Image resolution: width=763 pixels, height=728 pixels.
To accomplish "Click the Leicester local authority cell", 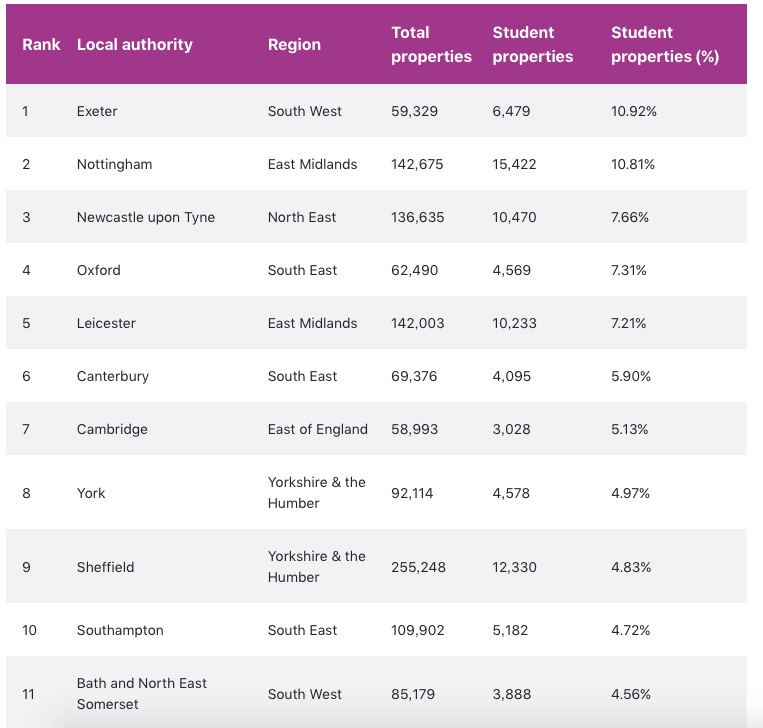I will pyautogui.click(x=106, y=323).
